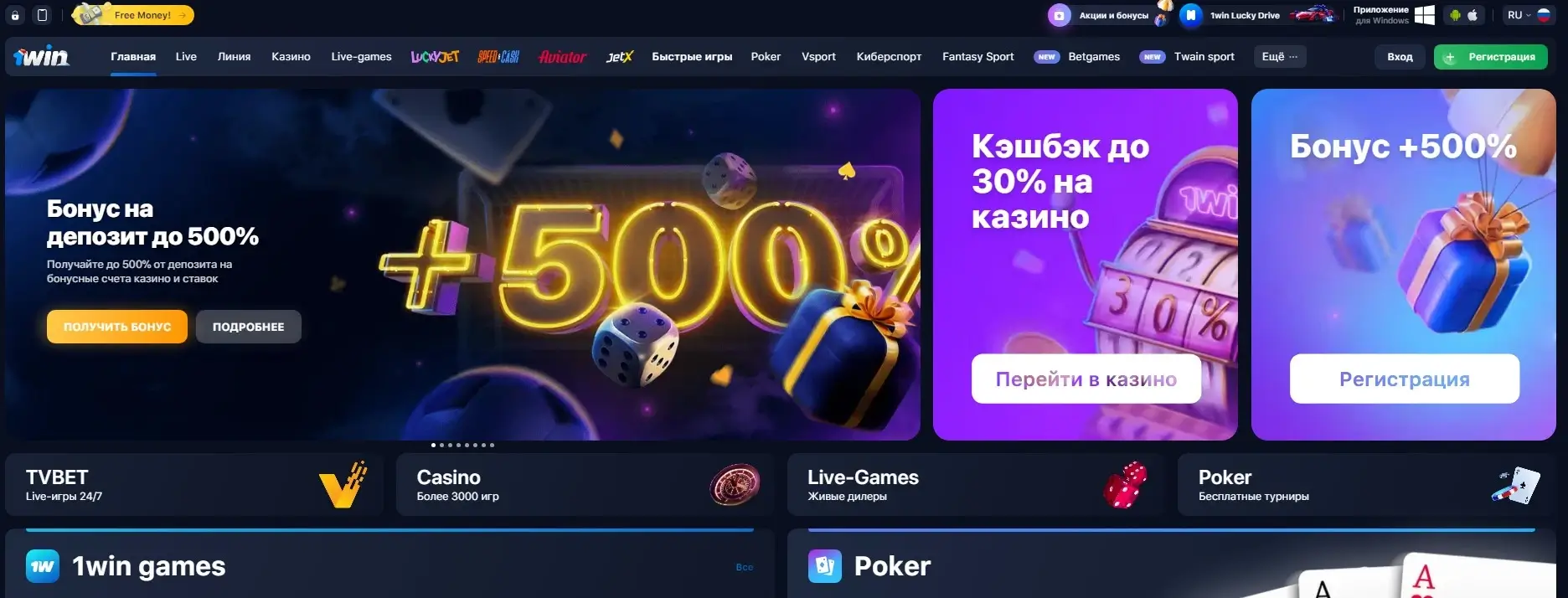Open the Lucky Jet game logo

(x=435, y=57)
